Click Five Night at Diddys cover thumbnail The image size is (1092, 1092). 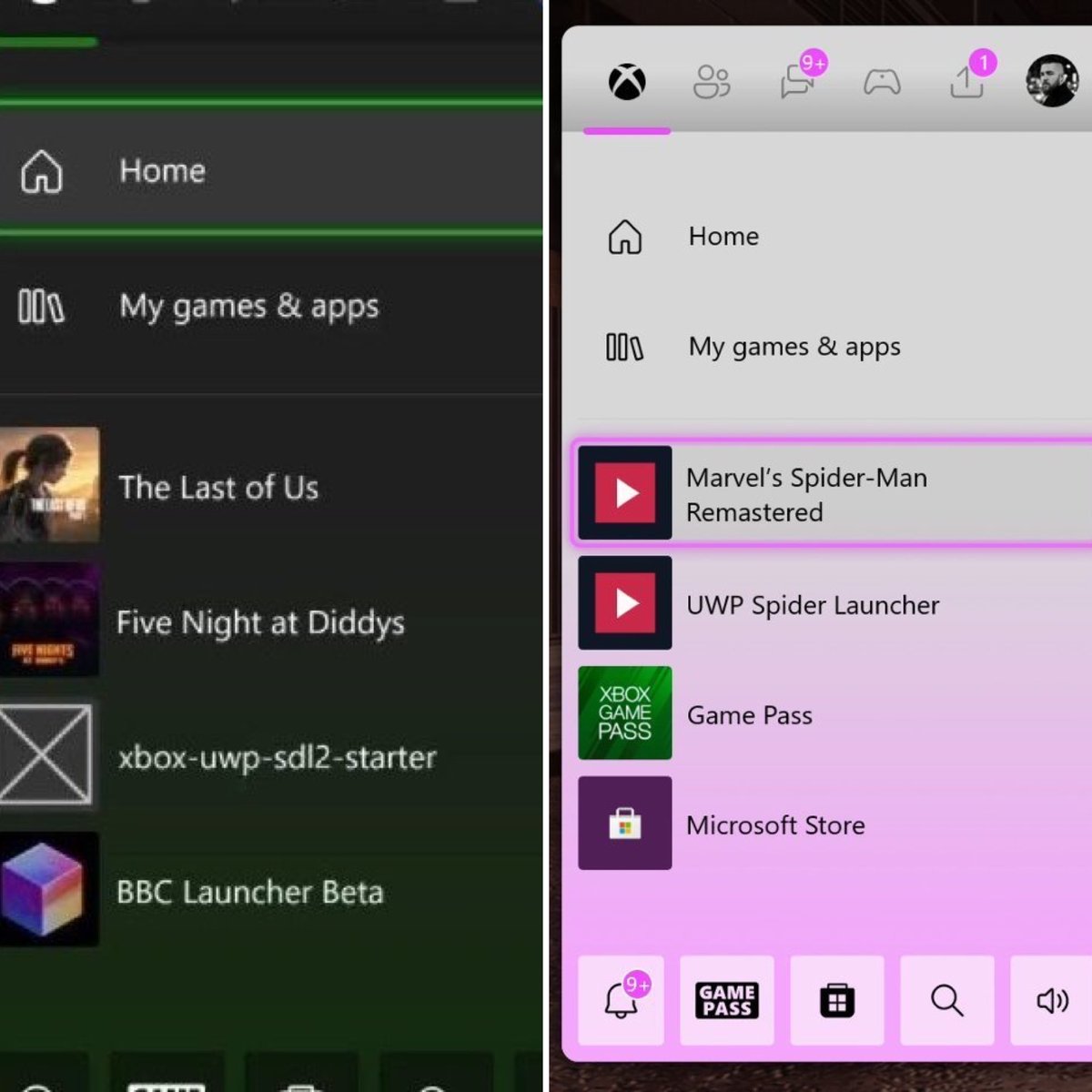[49, 620]
